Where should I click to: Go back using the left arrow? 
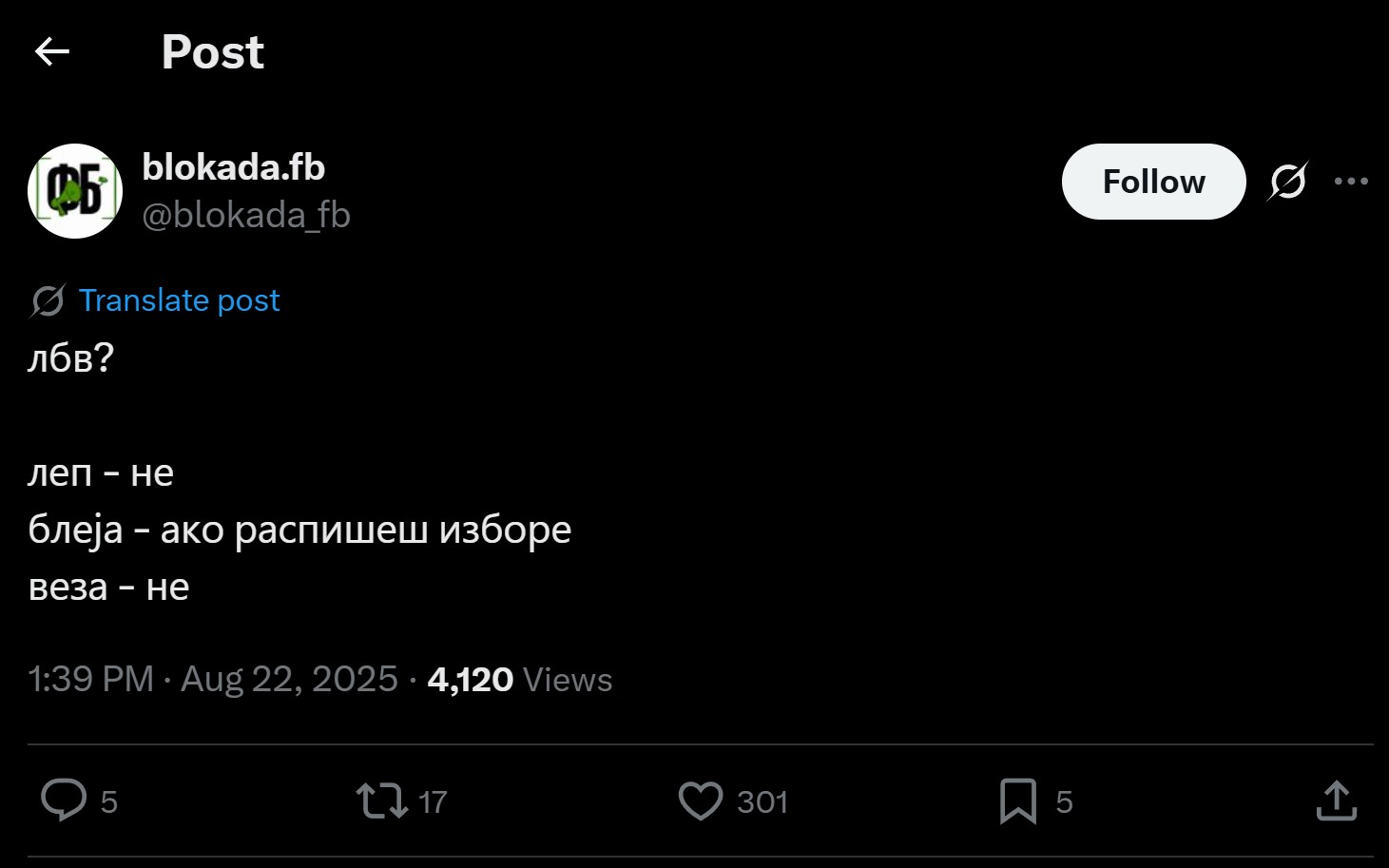pyautogui.click(x=52, y=51)
